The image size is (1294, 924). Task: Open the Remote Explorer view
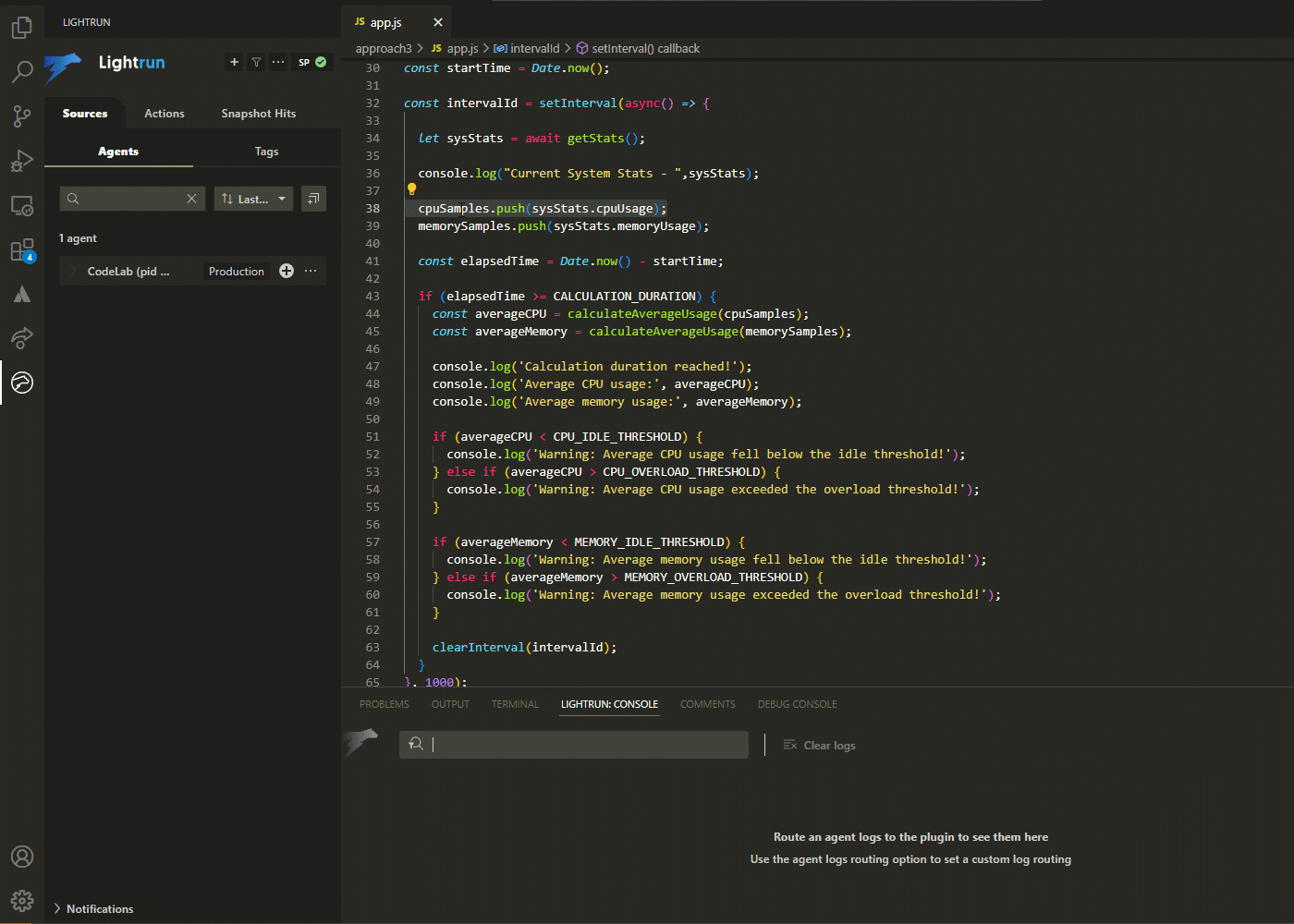click(x=22, y=205)
